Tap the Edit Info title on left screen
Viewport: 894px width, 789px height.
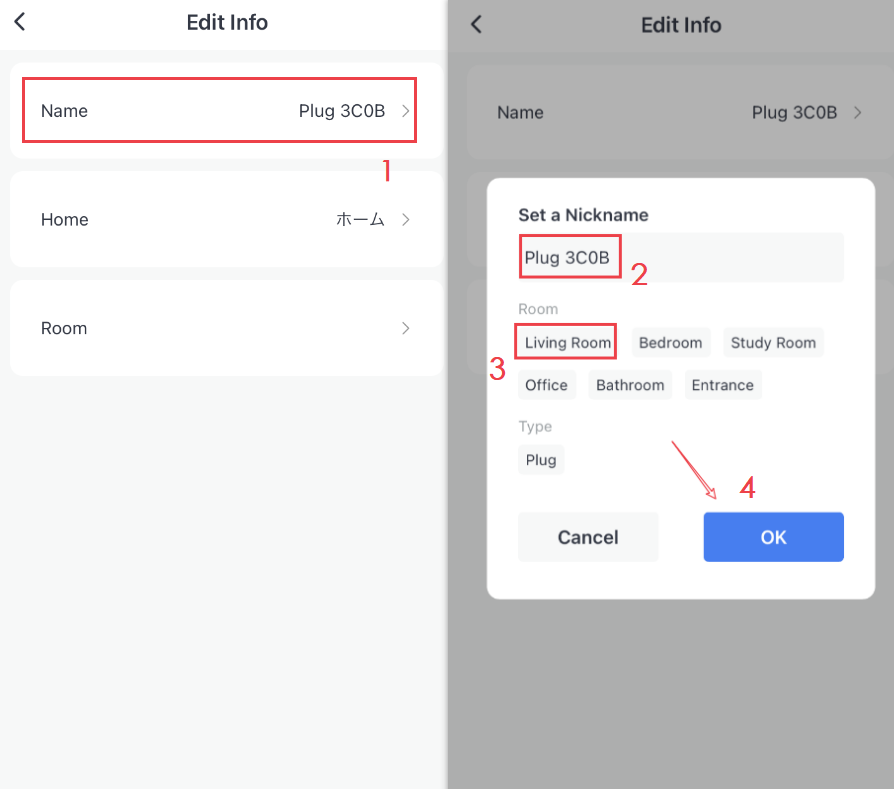coord(227,22)
